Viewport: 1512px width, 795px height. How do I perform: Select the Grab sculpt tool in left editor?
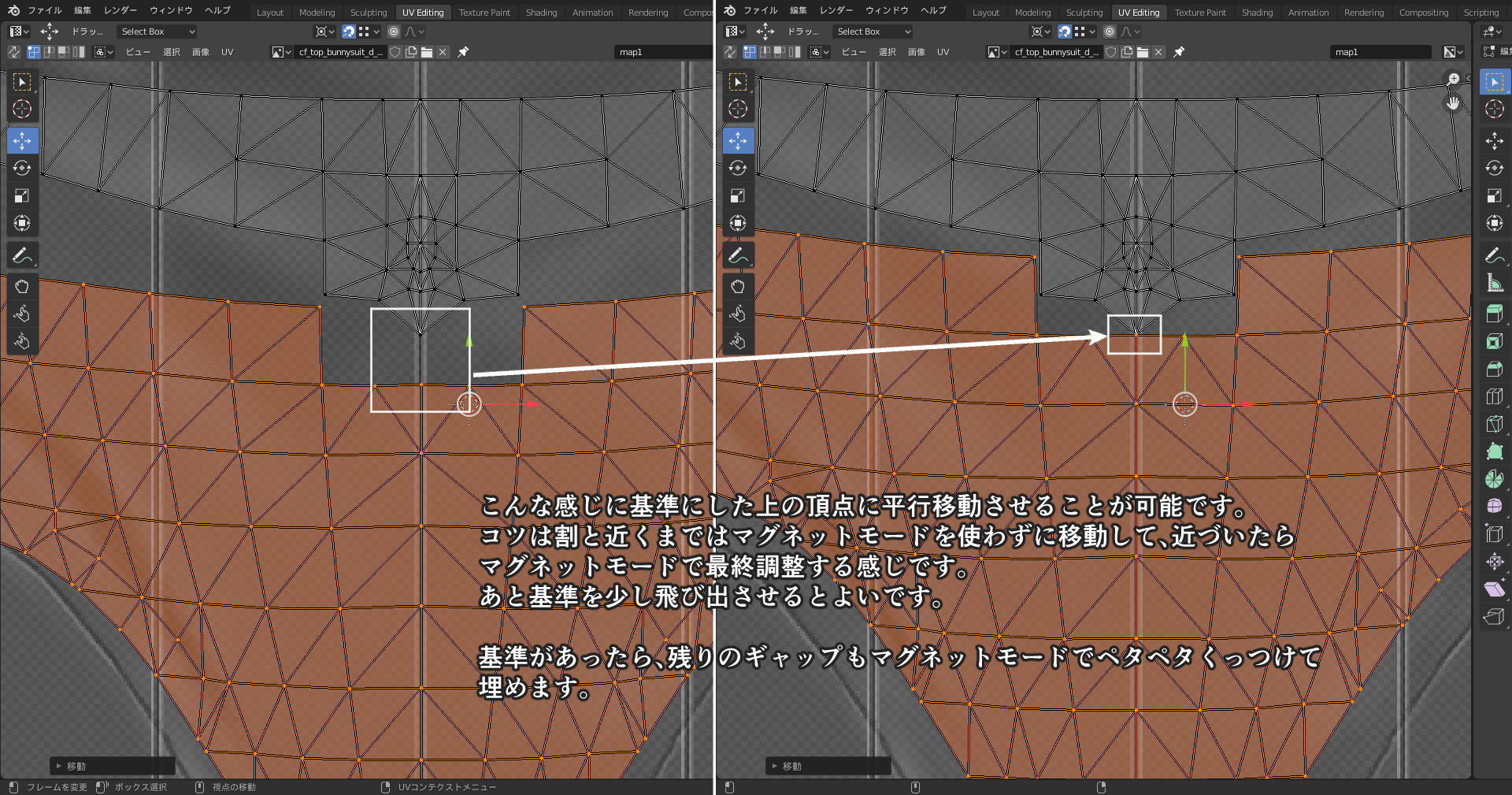[22, 287]
